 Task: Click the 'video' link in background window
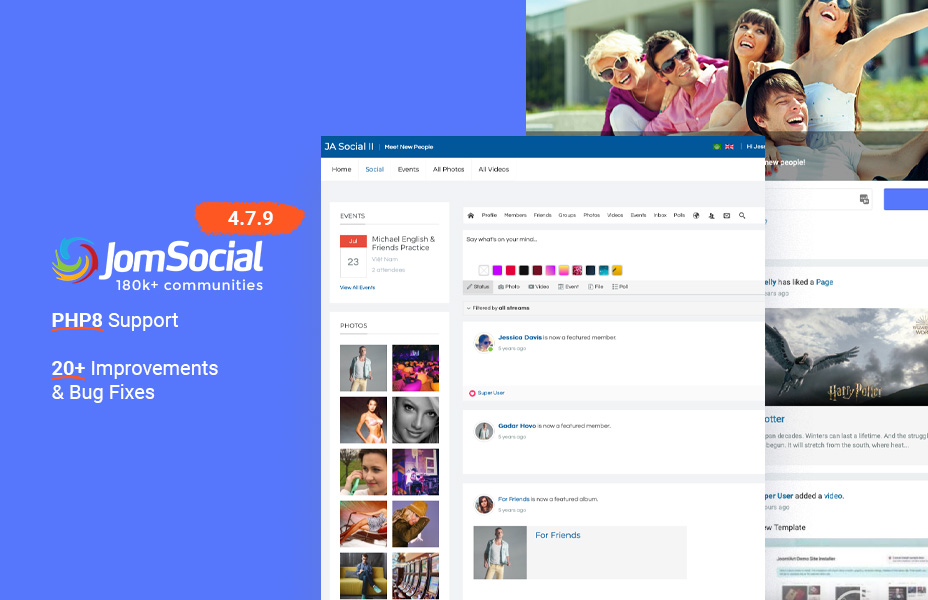[833, 496]
